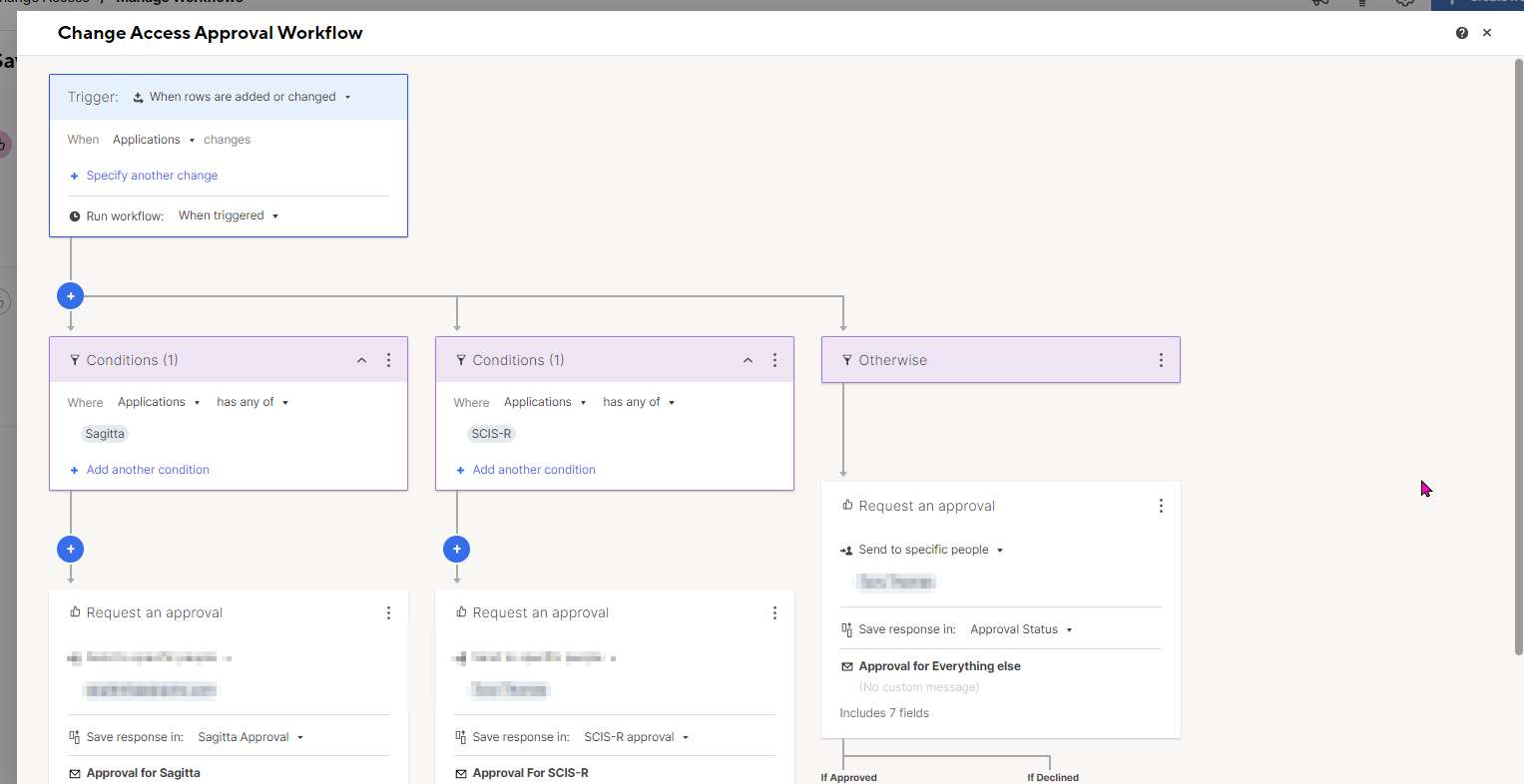Click Approval For SCIS-R message

[531, 773]
